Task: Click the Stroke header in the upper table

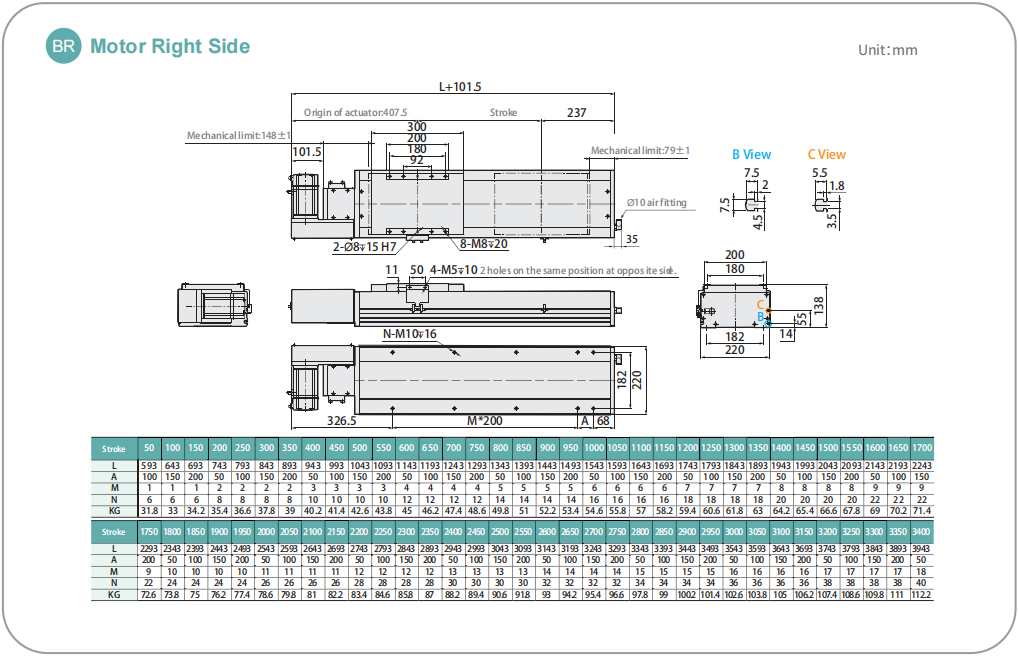Action: click(113, 448)
